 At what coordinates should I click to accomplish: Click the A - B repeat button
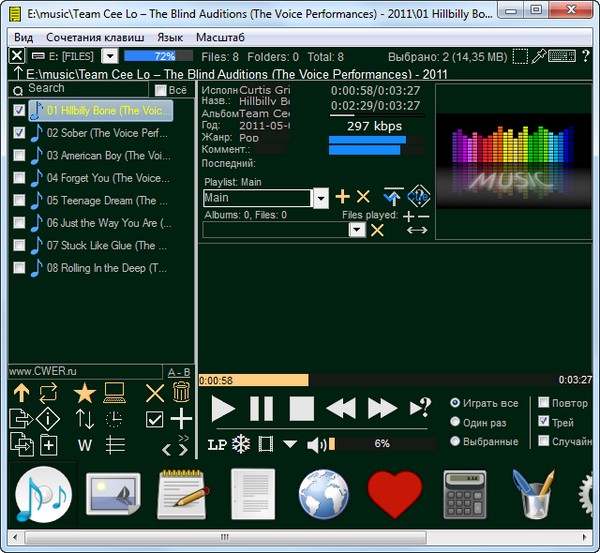pyautogui.click(x=179, y=371)
